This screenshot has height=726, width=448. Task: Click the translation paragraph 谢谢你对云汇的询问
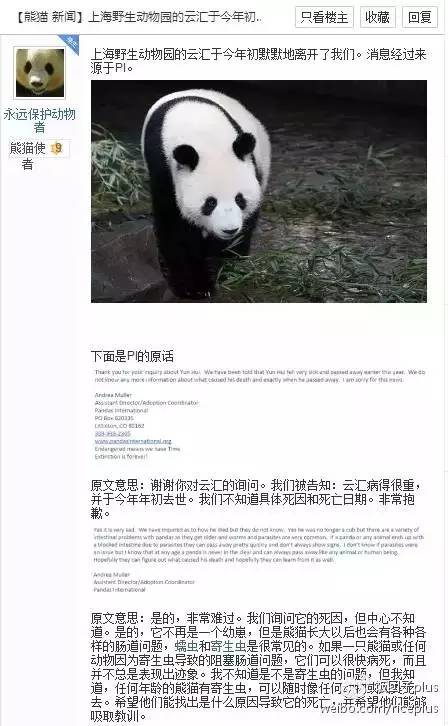pyautogui.click(x=256, y=499)
